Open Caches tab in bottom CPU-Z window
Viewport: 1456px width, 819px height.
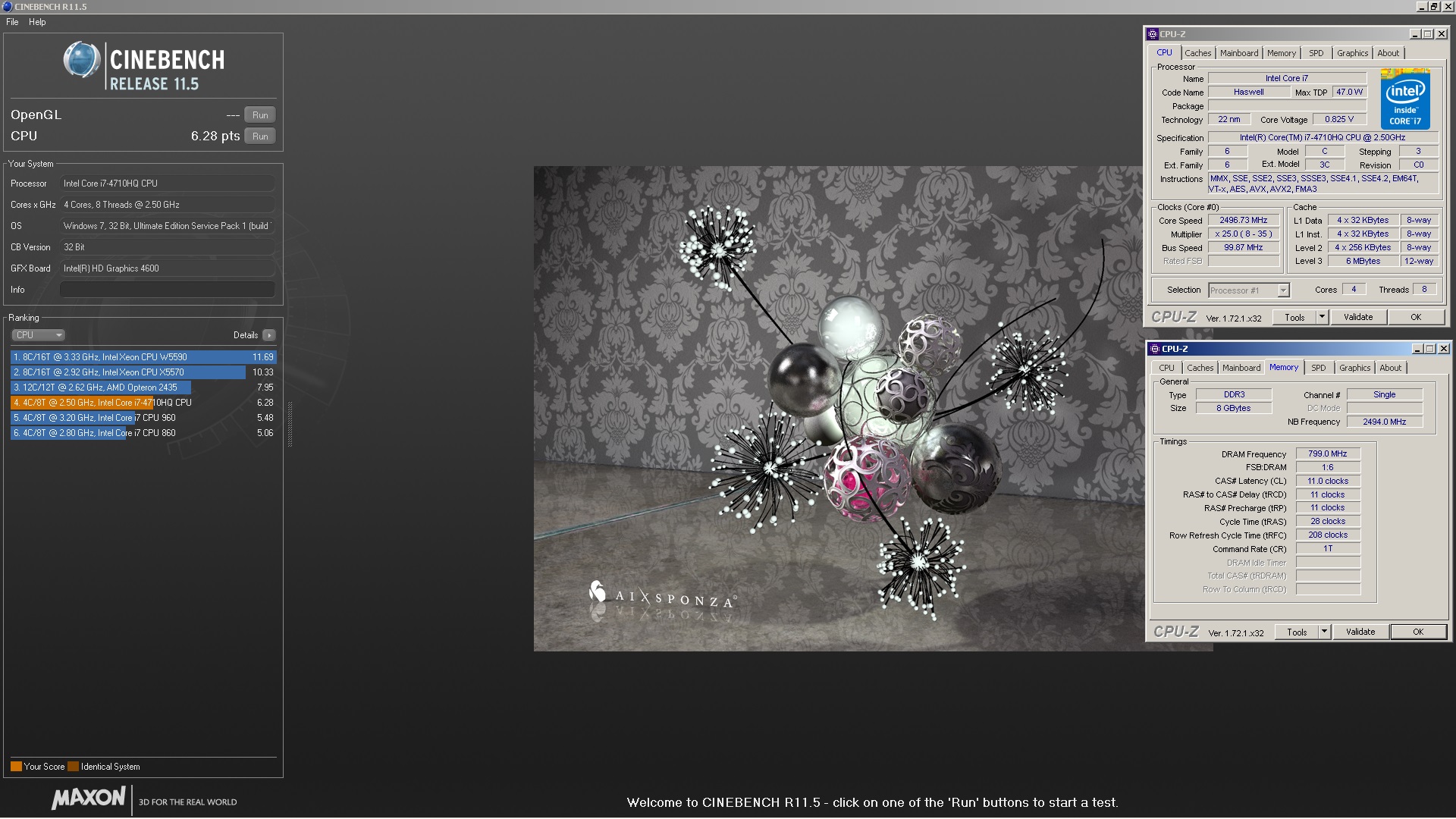[x=1200, y=368]
